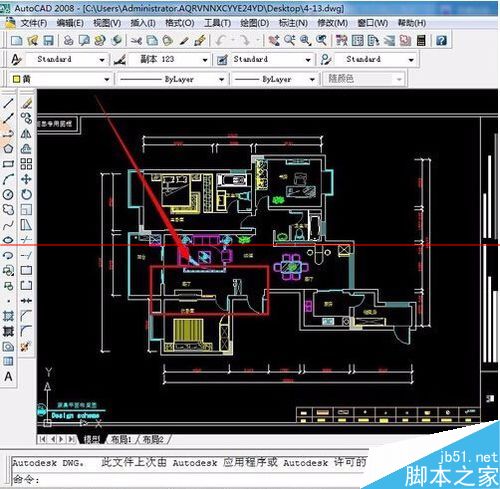Select the Chamfer modify tool
The height and width of the screenshot is (489, 500).
pos(26,316)
